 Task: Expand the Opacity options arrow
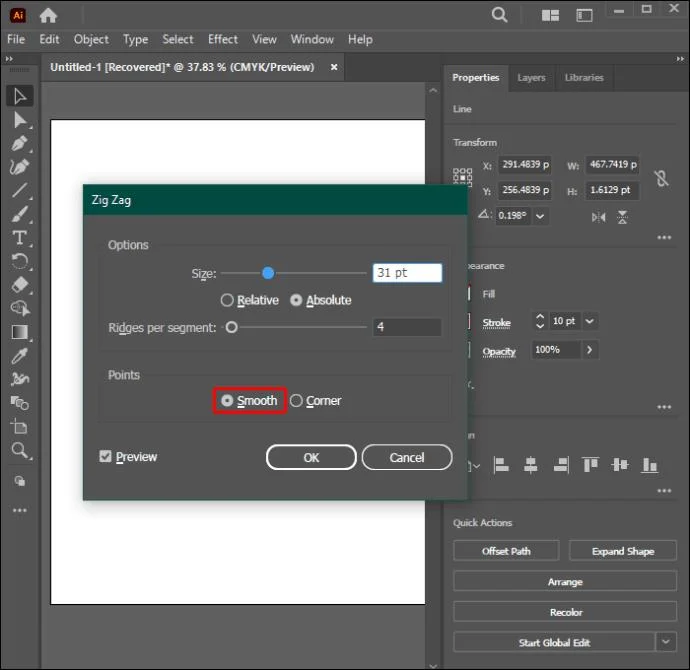589,350
